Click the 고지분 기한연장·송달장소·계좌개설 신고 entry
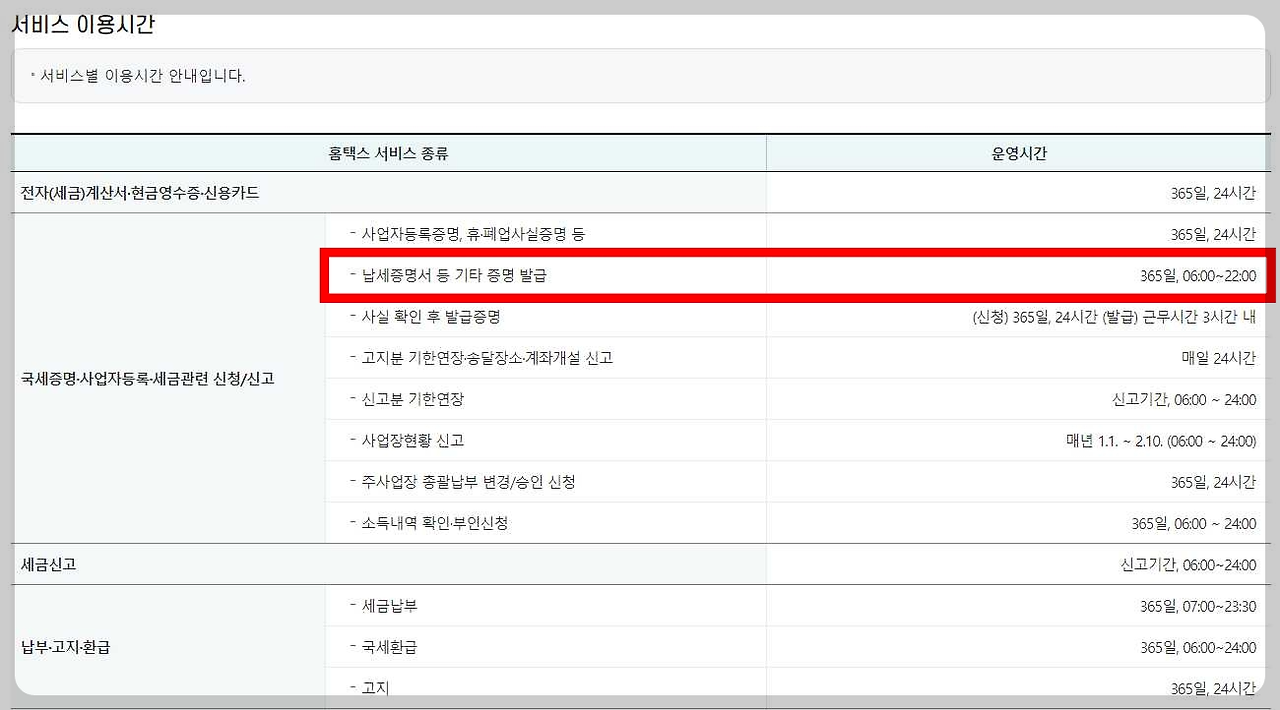The height and width of the screenshot is (710, 1280). pos(492,357)
